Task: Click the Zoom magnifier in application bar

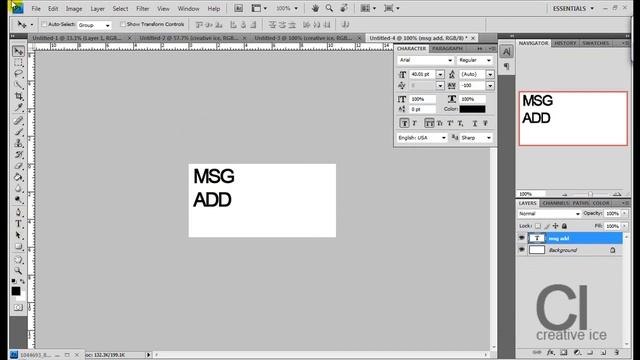Action: [329, 8]
